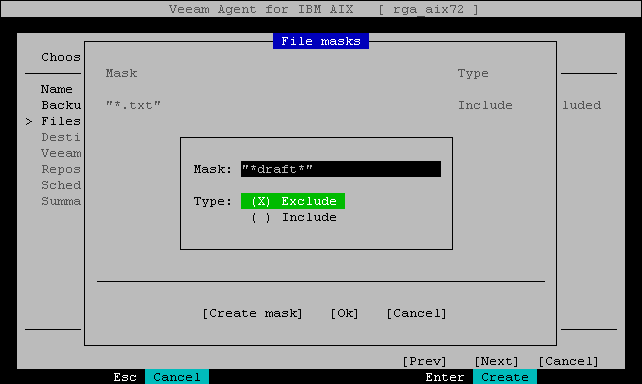Click the File masks dialog title
This screenshot has width=642, height=384.
(321, 41)
